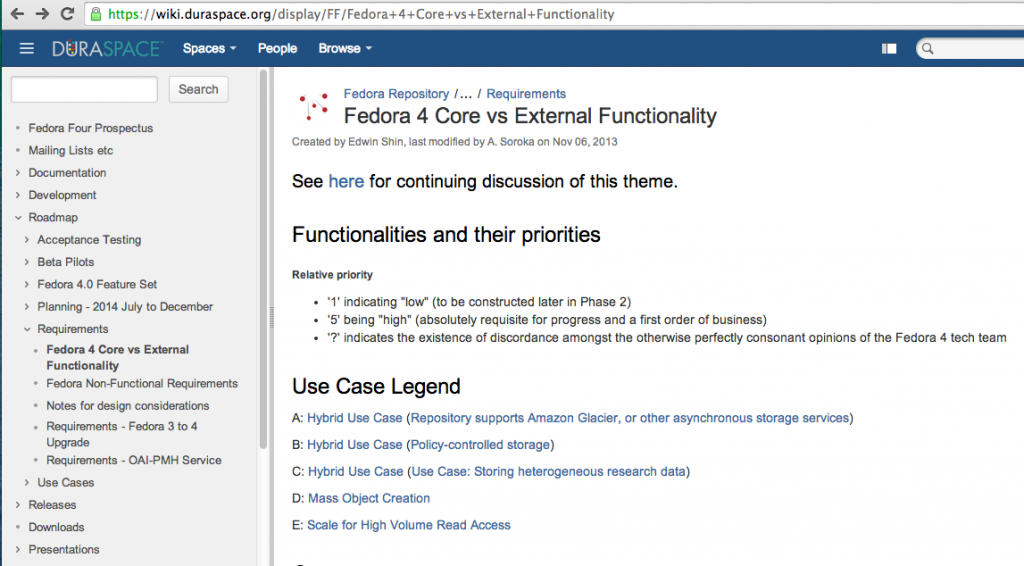Toggle the sidebar panel icon
Image resolution: width=1024 pixels, height=566 pixels.
(889, 48)
